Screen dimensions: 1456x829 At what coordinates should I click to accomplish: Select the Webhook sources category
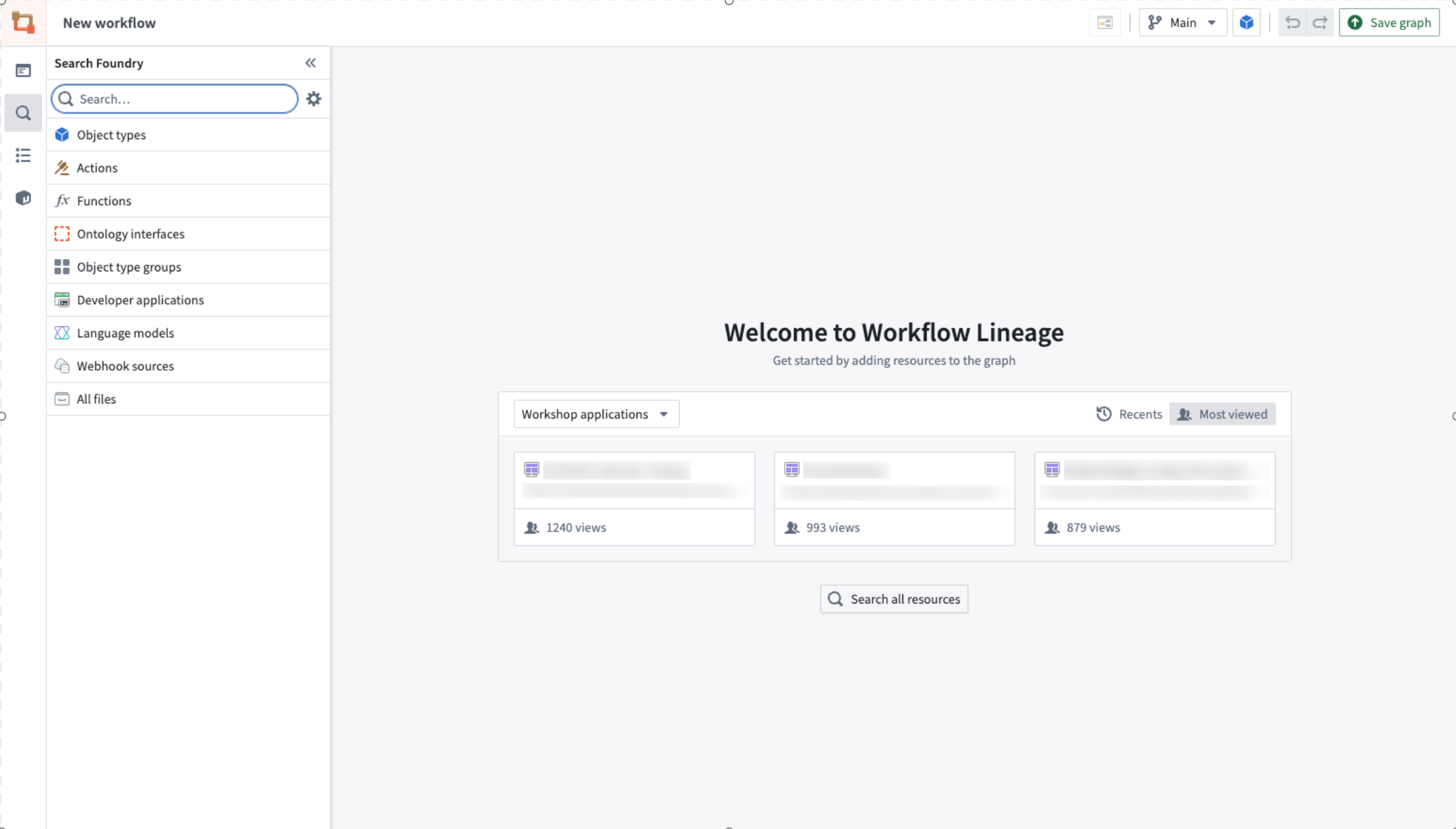125,365
